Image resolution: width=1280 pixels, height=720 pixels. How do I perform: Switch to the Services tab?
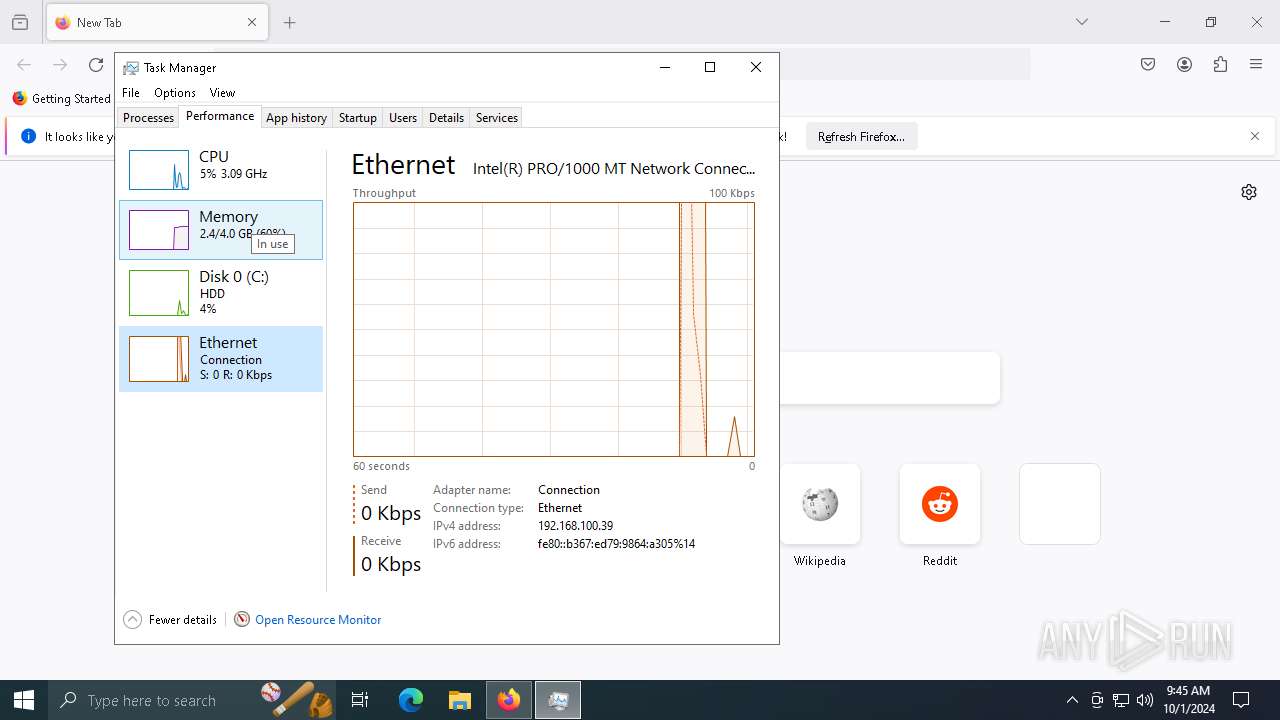point(497,117)
